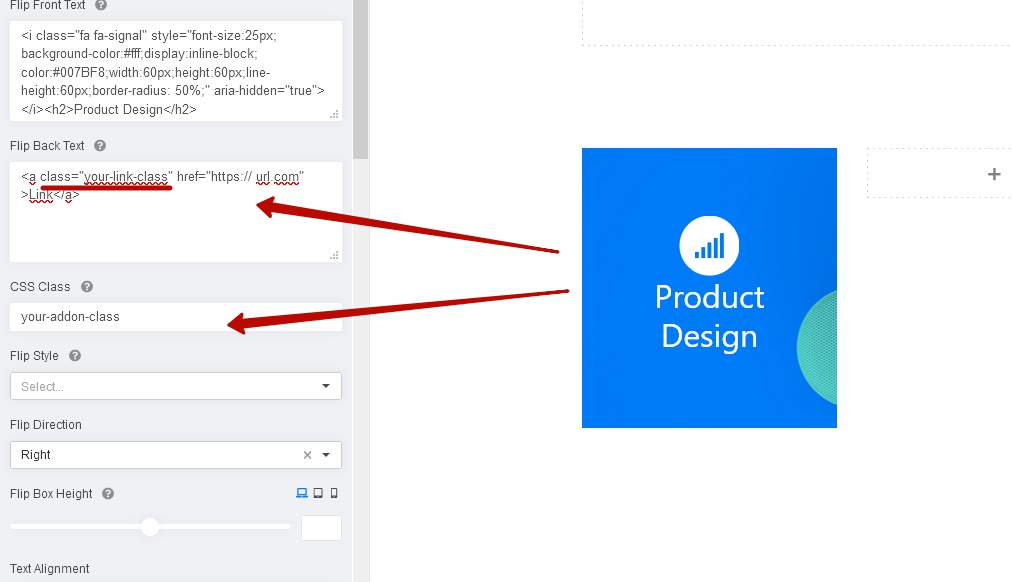Click inside the CSS Class input field
Viewport: 1012px width, 582px height.
click(175, 317)
